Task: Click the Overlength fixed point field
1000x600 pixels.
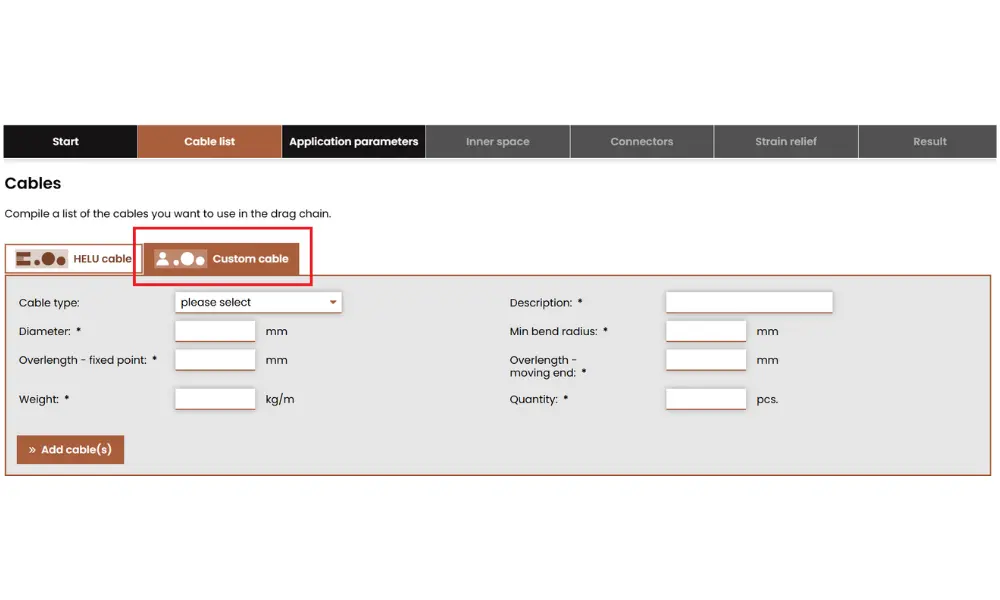Action: [215, 360]
